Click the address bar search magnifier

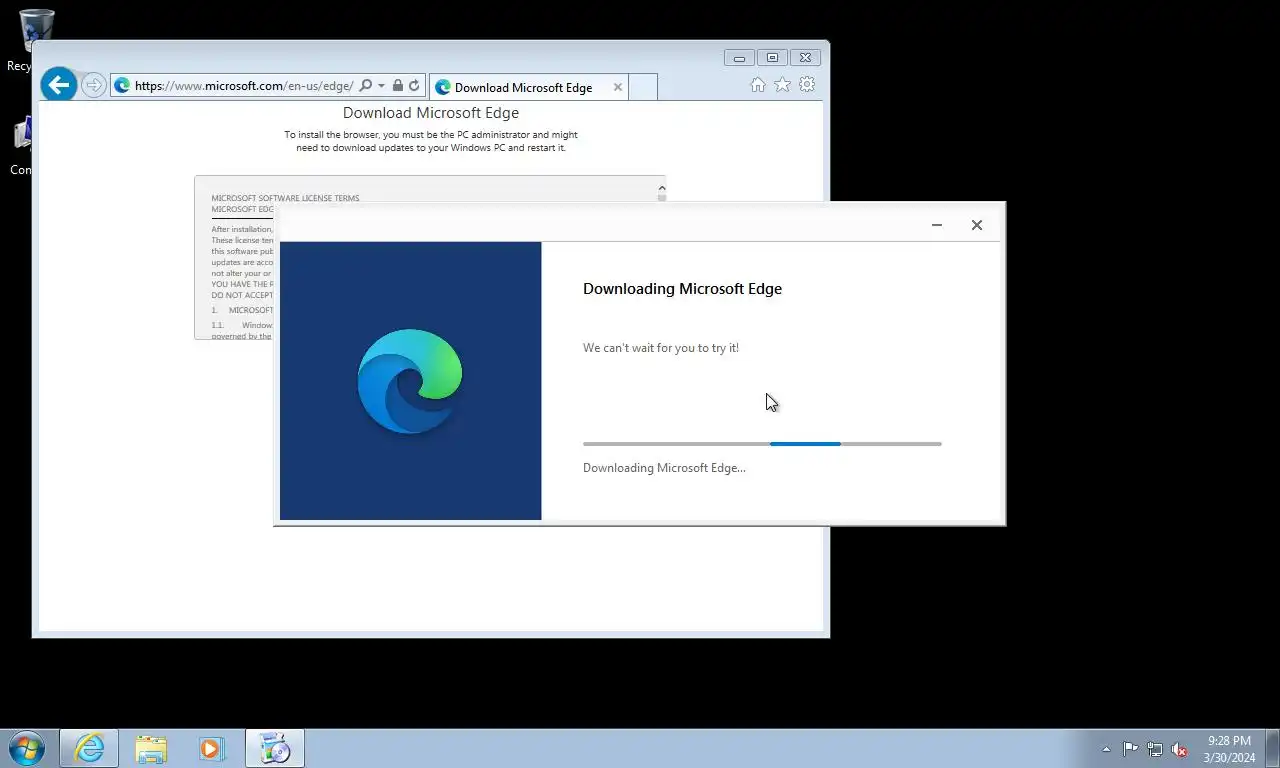click(x=365, y=86)
